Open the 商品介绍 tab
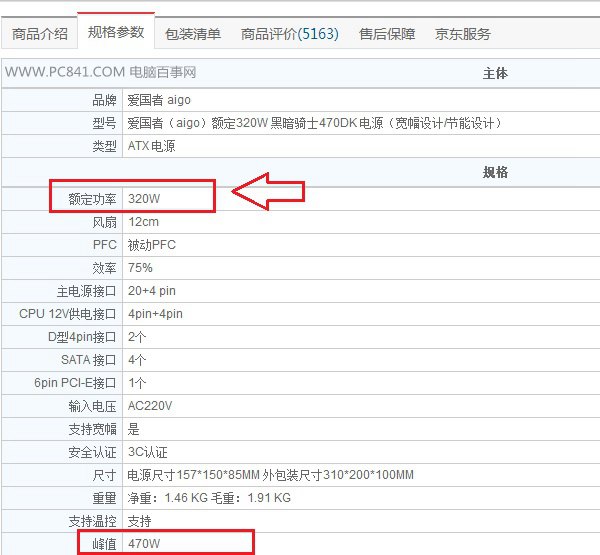Viewport: 600px width, 555px height. (39, 34)
